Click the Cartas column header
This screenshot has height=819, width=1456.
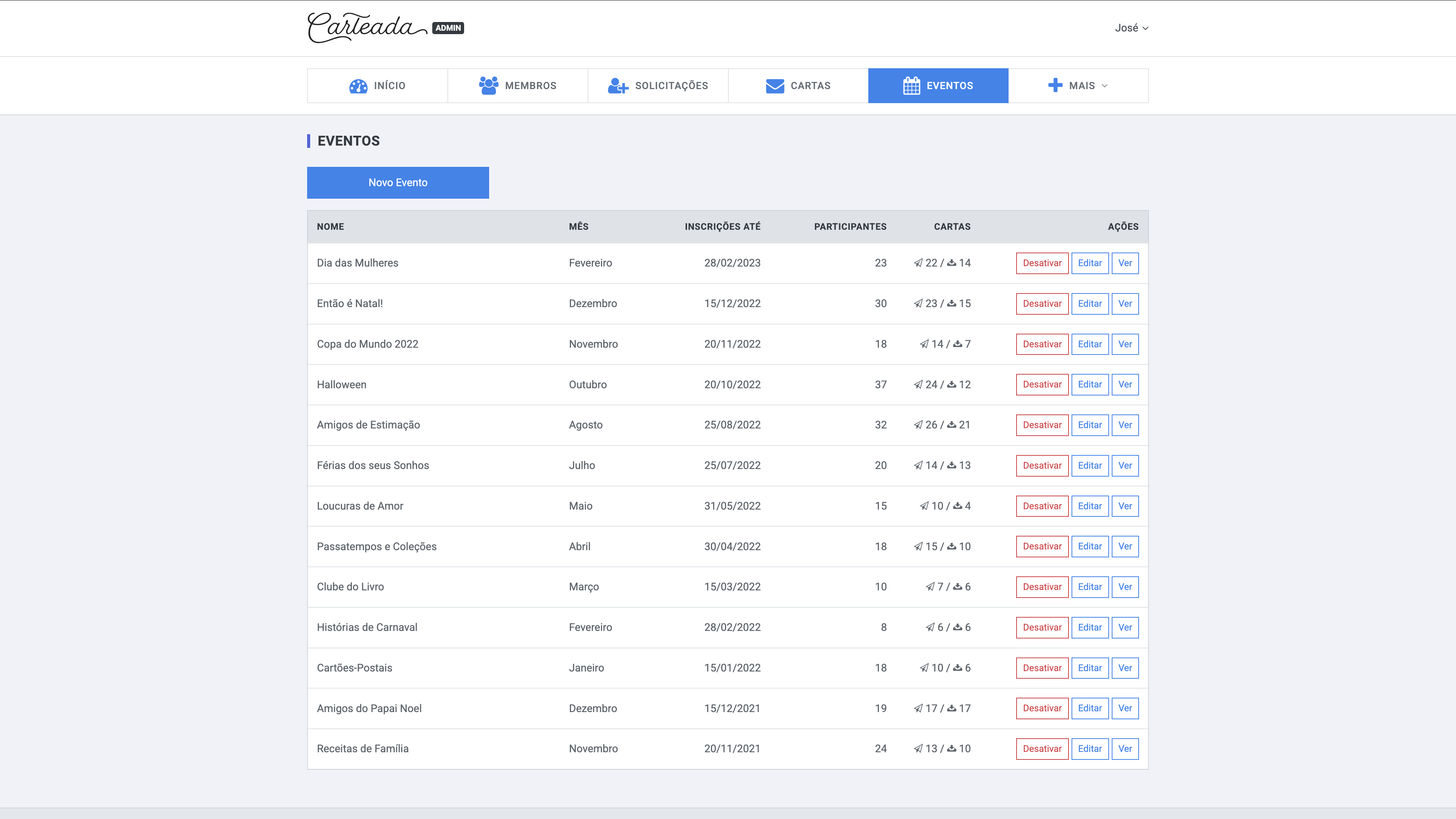point(952,227)
